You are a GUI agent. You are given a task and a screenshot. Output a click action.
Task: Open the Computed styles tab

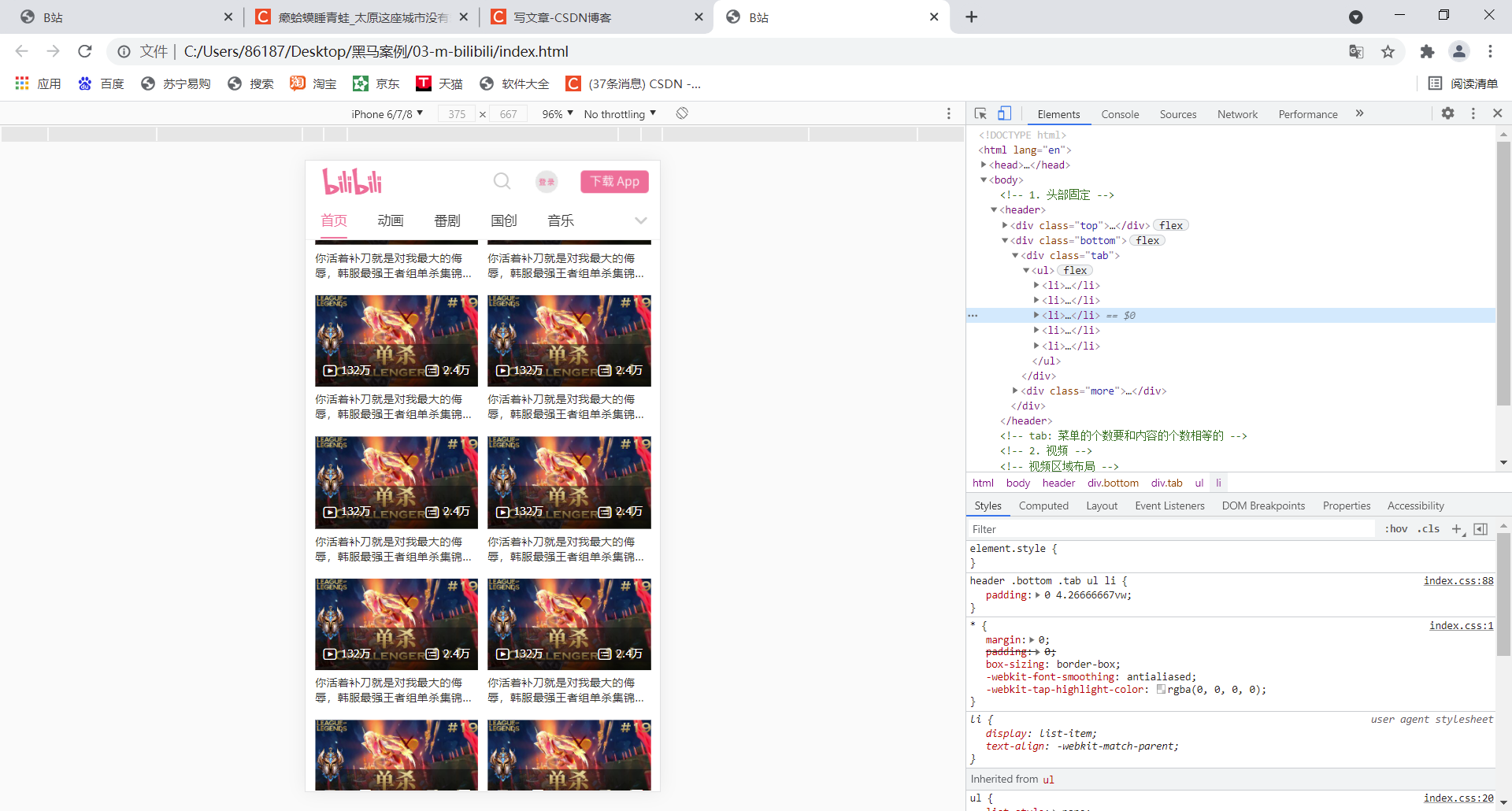tap(1043, 505)
